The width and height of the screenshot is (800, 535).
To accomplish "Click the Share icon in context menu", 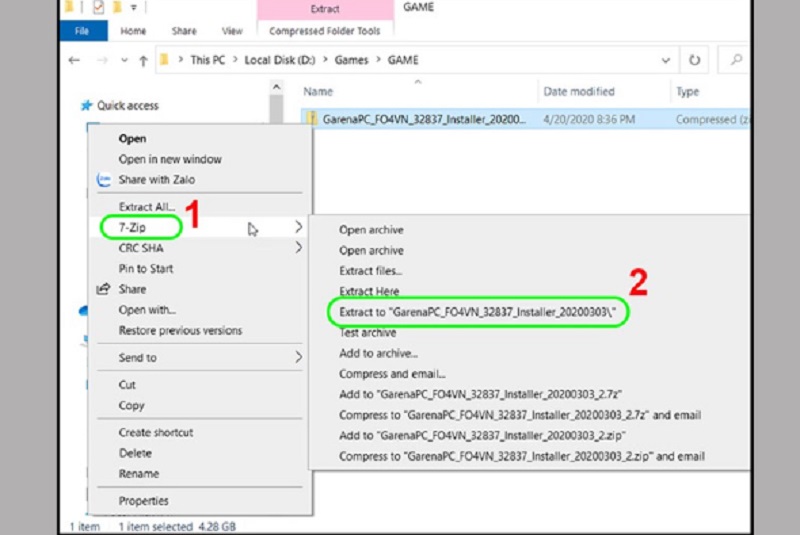I will click(x=104, y=289).
